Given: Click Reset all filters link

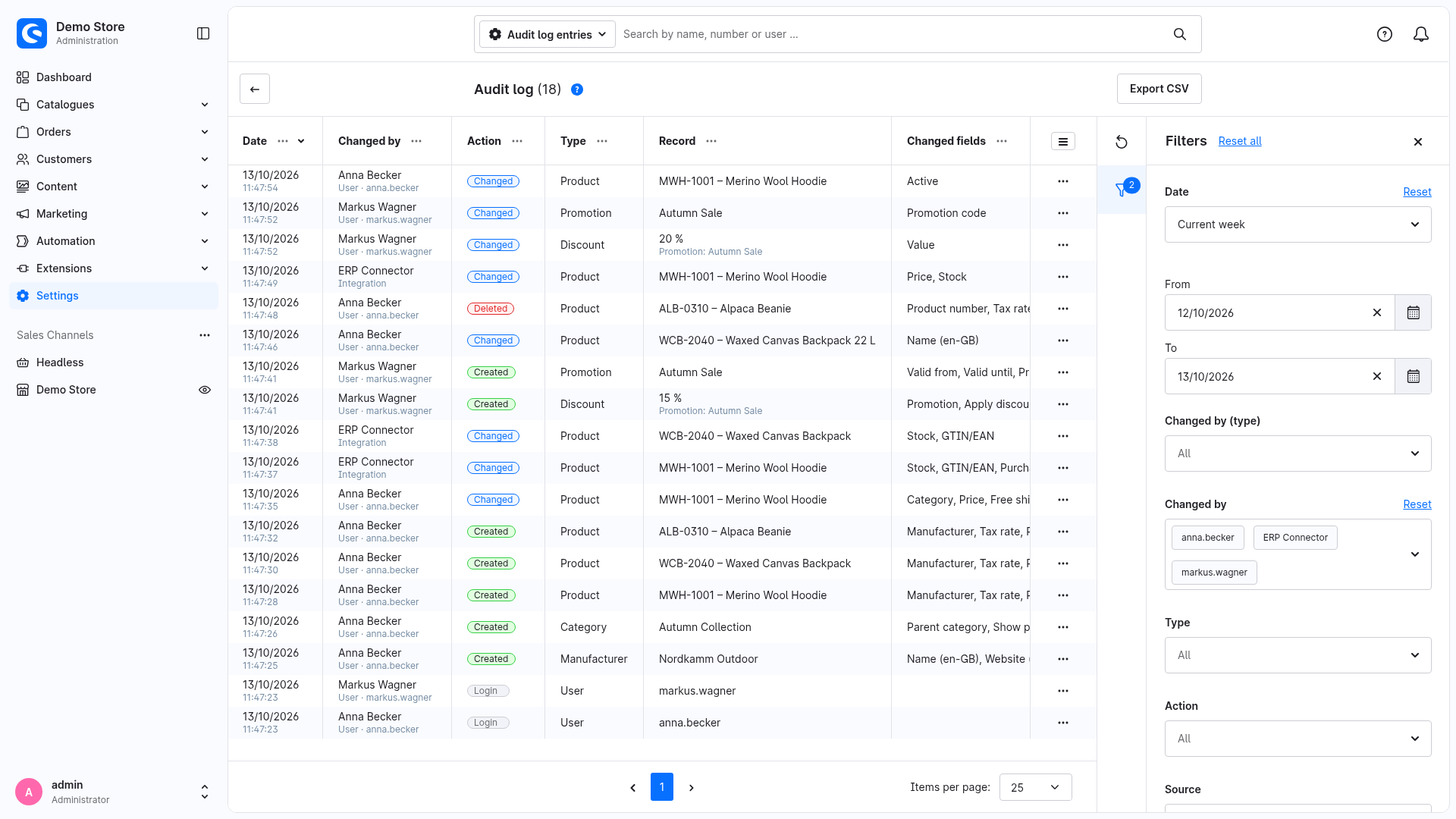Looking at the screenshot, I should (1240, 141).
